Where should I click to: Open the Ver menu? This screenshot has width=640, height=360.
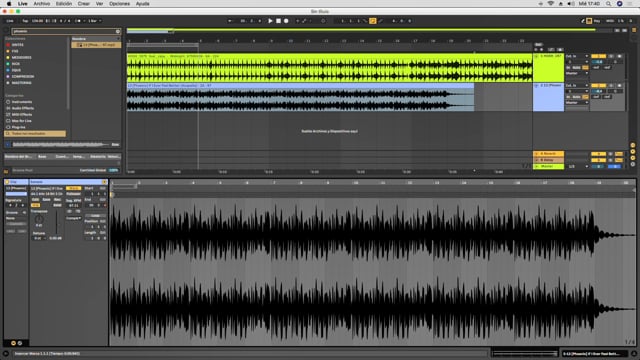tap(99, 4)
